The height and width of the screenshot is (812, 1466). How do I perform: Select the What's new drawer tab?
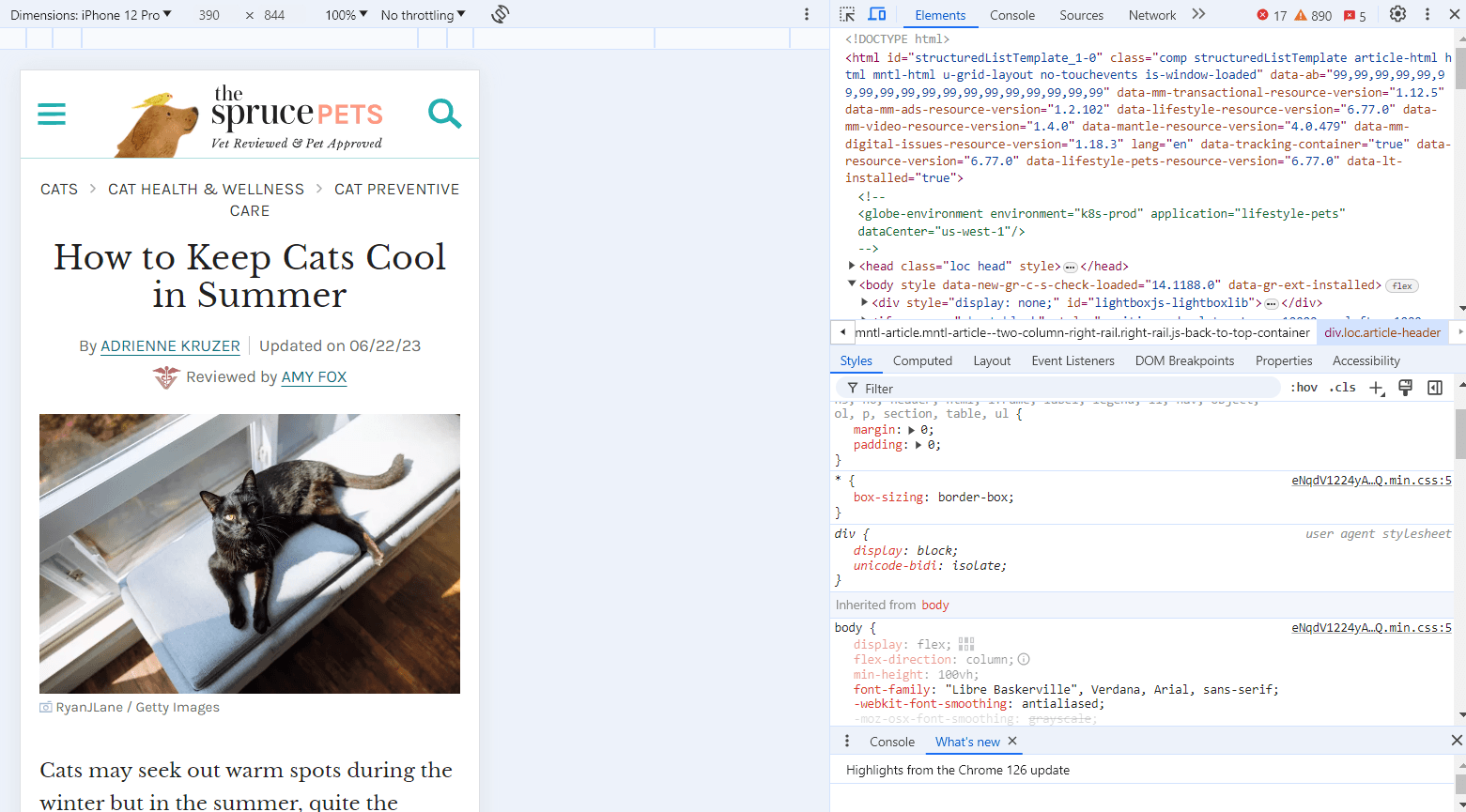point(967,742)
